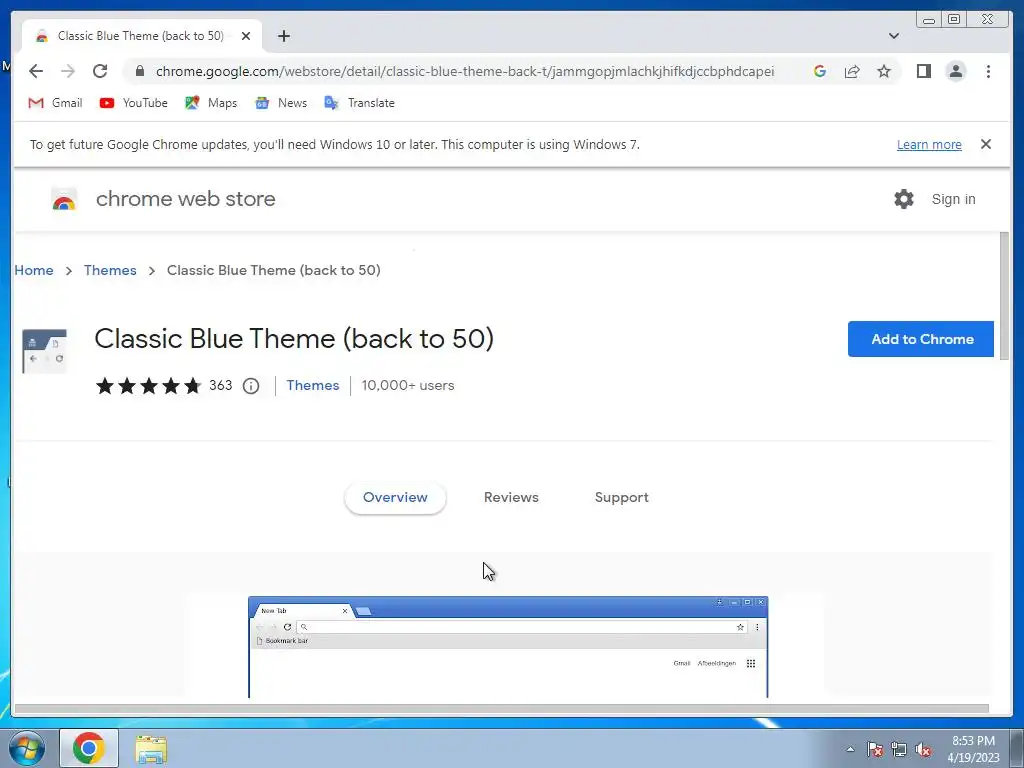This screenshot has height=768, width=1024.
Task: Click the theme preview screenshot
Action: coord(508,647)
